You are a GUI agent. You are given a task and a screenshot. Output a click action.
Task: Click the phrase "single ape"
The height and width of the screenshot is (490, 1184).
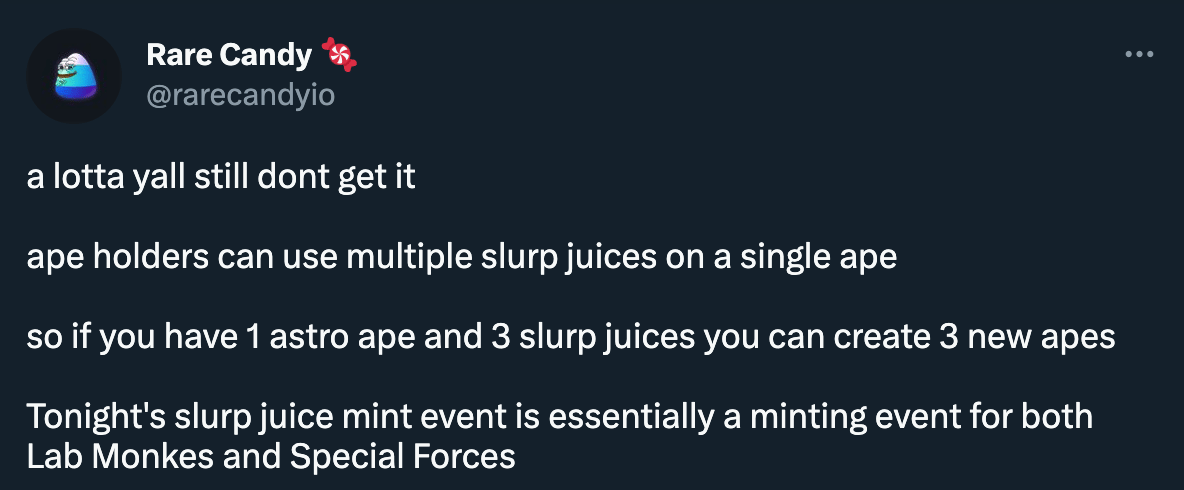tap(818, 258)
